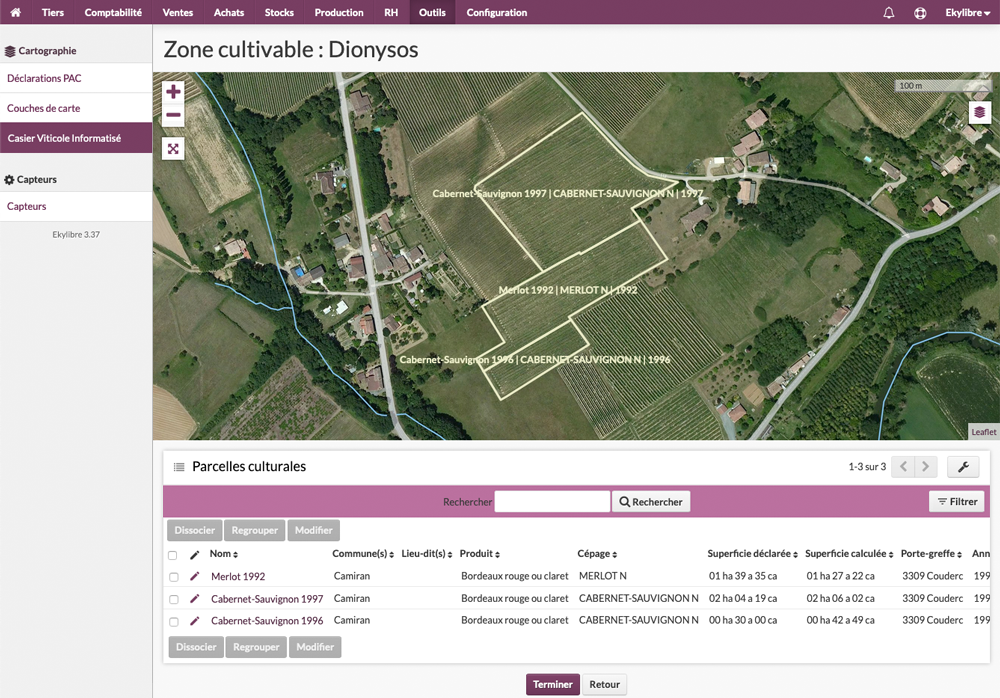Edit Cabernet-Sauvignon 1996 row pencil
1000x698 pixels.
195,621
